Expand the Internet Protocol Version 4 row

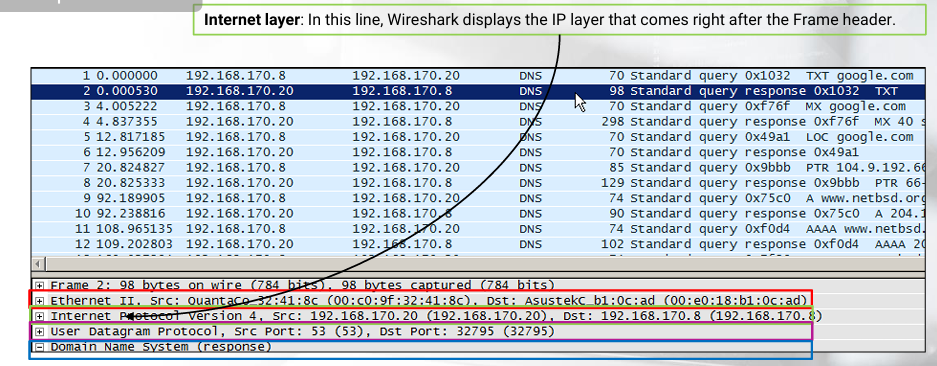click(x=39, y=316)
